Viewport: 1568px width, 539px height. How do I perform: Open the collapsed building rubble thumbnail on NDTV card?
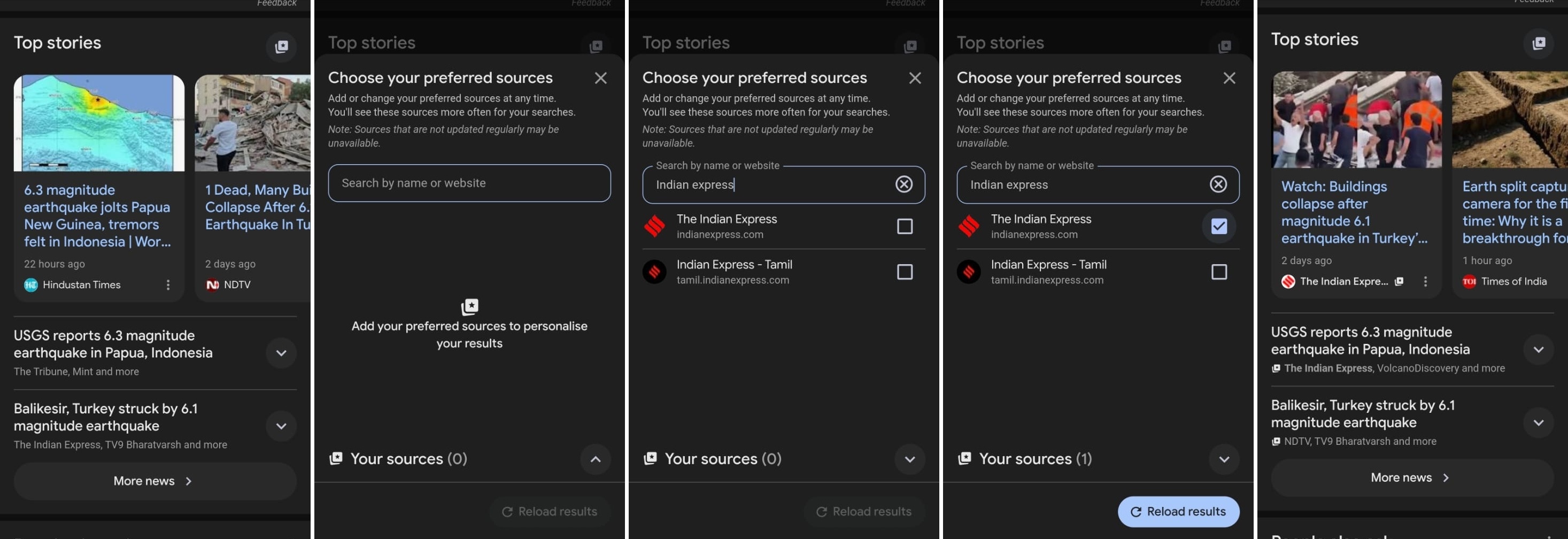253,123
